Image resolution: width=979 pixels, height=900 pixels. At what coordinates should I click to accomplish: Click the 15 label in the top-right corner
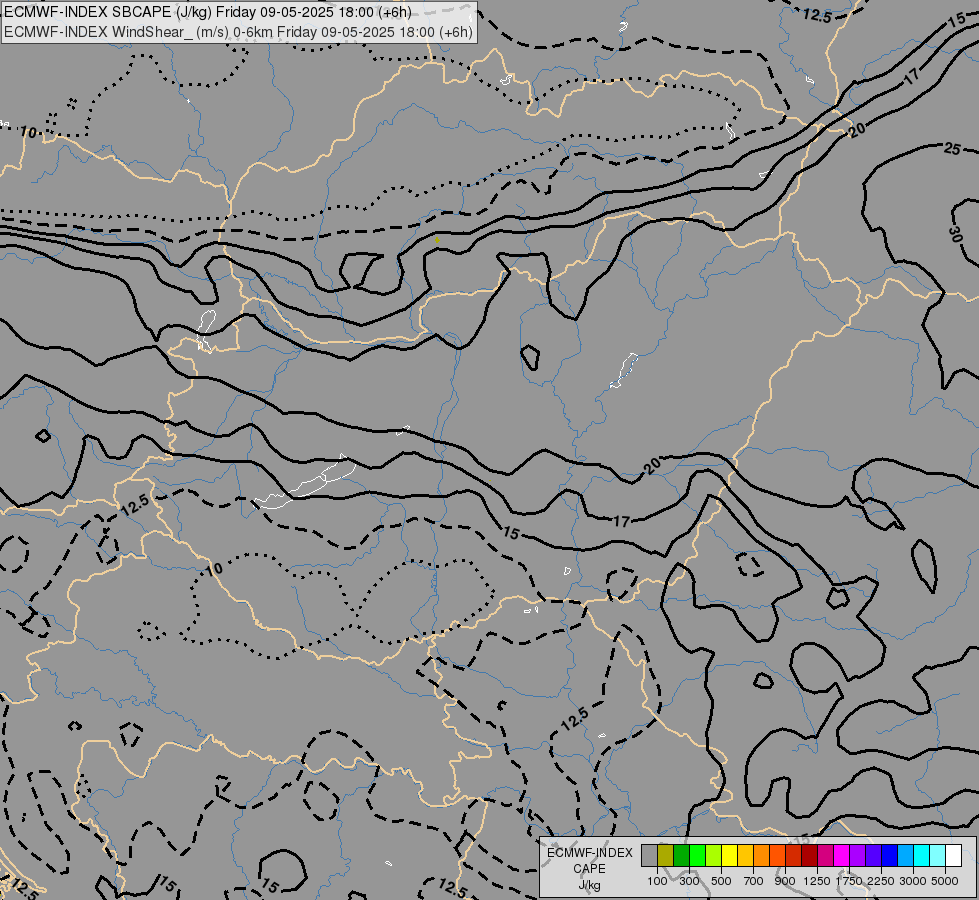tap(956, 21)
